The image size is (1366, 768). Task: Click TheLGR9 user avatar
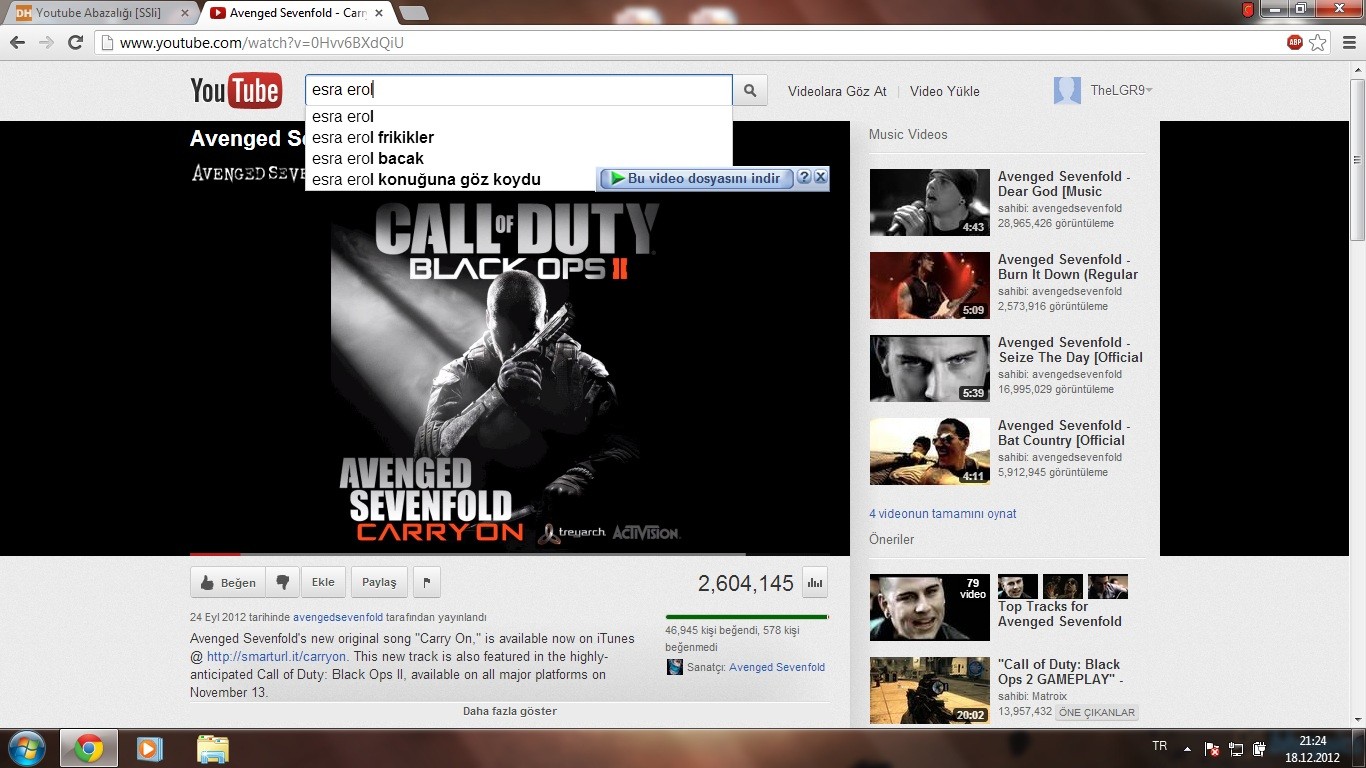pos(1067,90)
